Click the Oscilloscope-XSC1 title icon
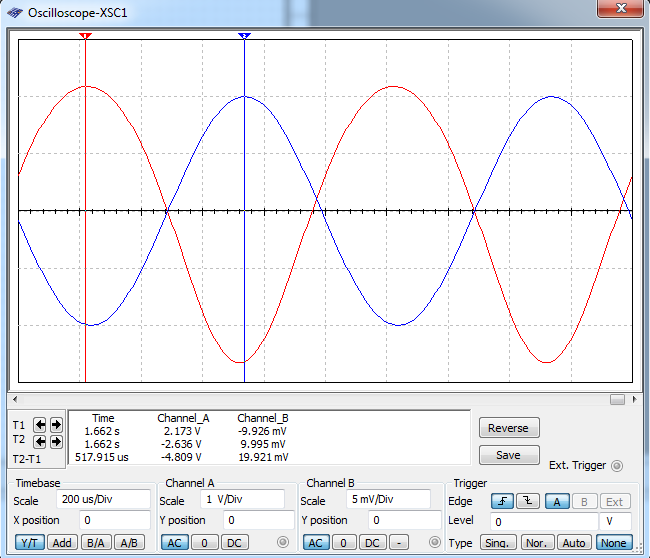Image resolution: width=650 pixels, height=558 pixels. coord(15,13)
